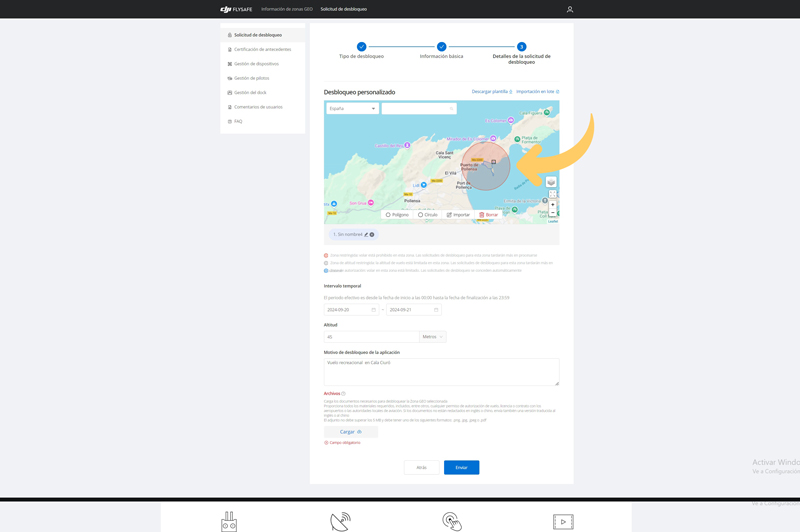Click the Descargar plantilla link
The width and height of the screenshot is (800, 532).
[491, 92]
